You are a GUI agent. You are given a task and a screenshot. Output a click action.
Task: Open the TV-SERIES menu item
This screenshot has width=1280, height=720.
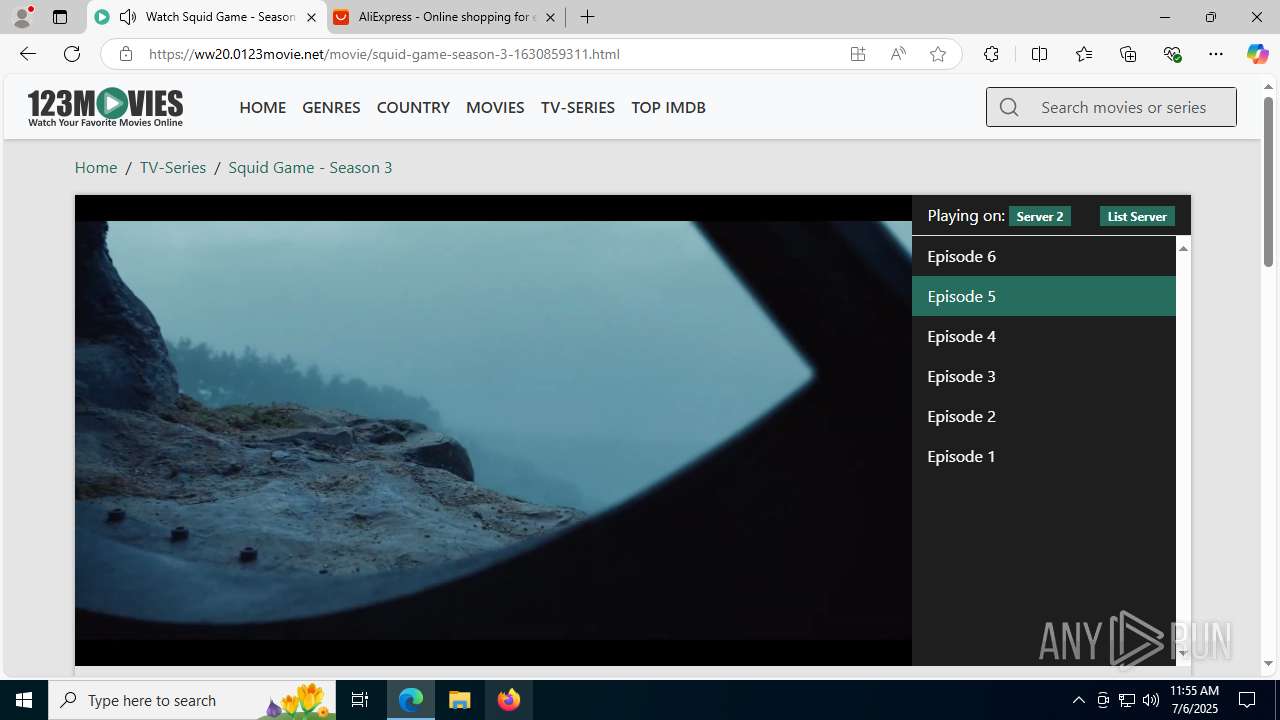pyautogui.click(x=577, y=107)
